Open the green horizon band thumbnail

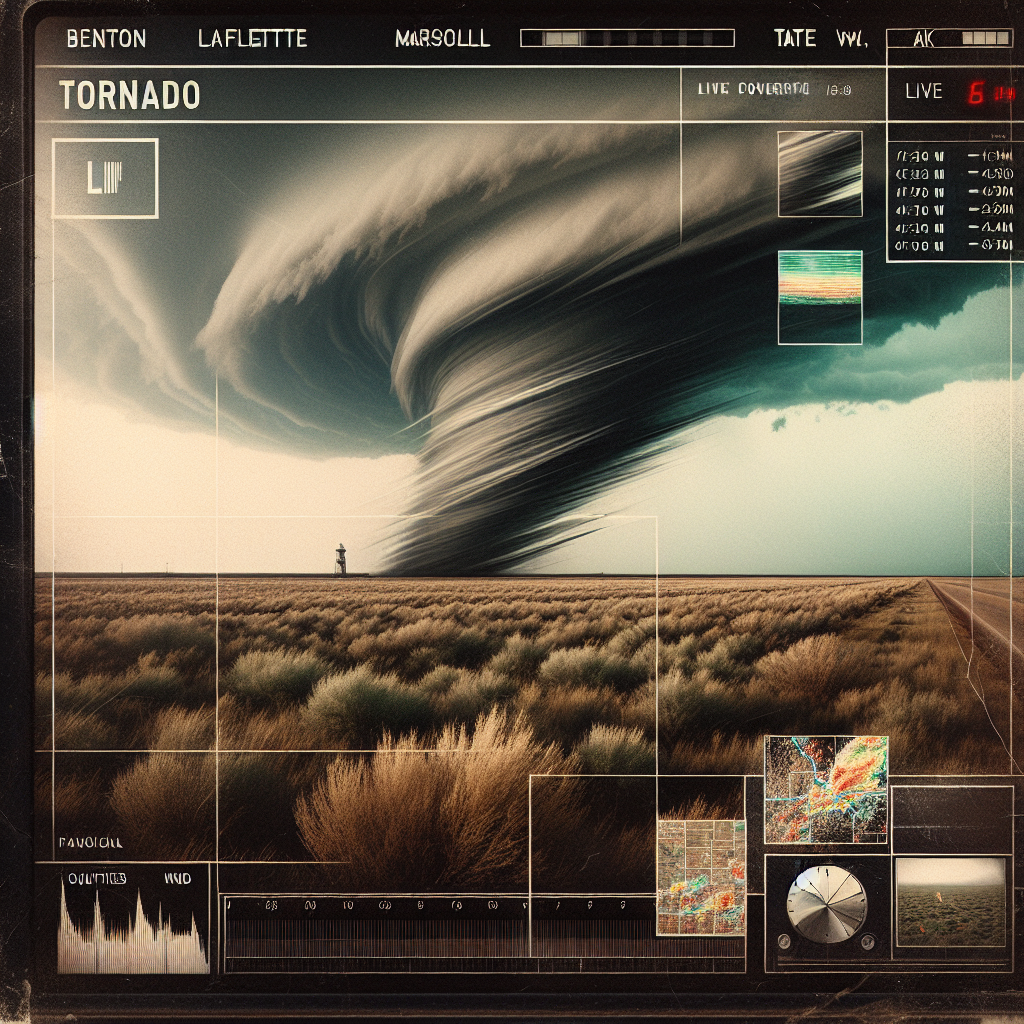[820, 297]
